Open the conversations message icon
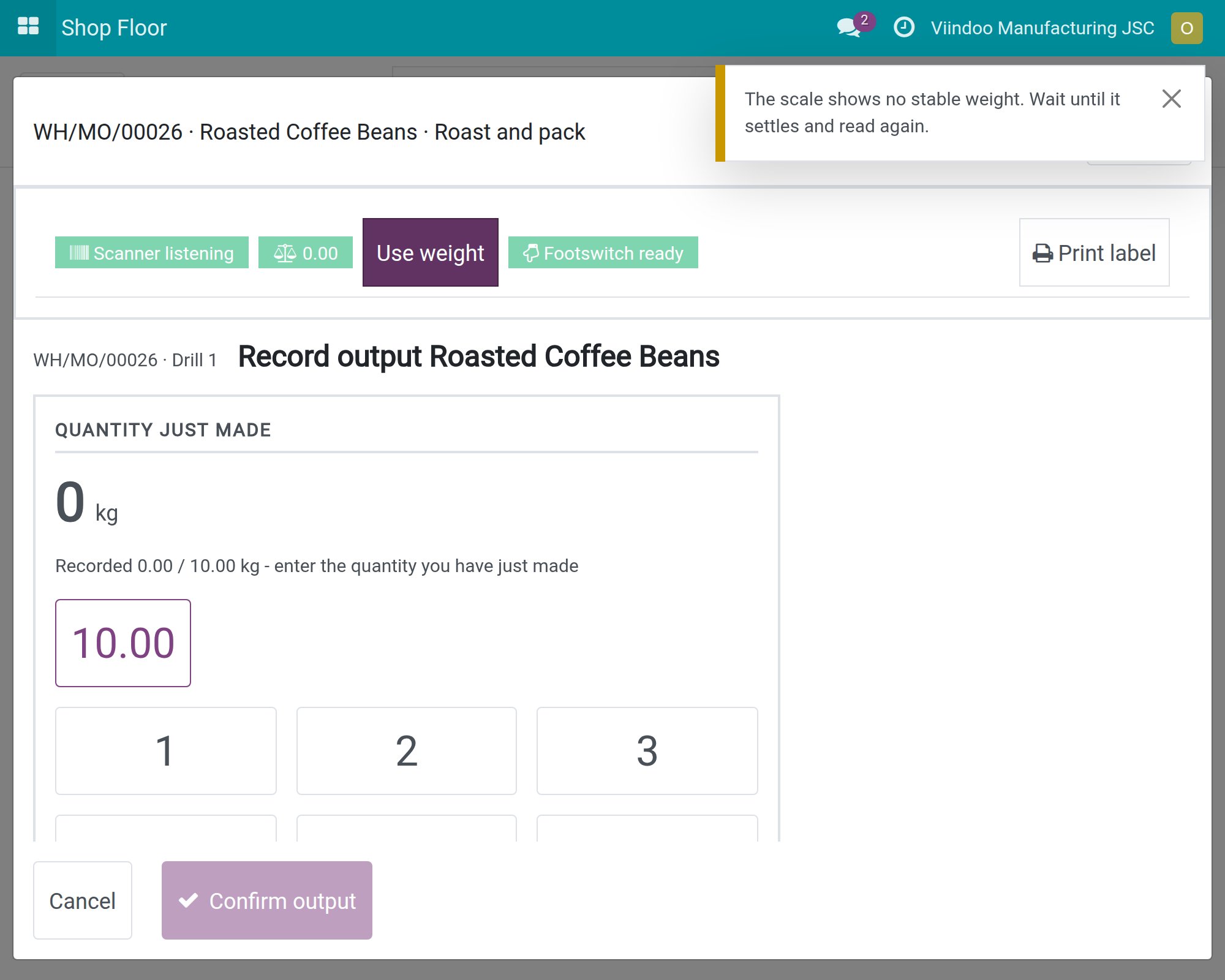 pos(849,28)
